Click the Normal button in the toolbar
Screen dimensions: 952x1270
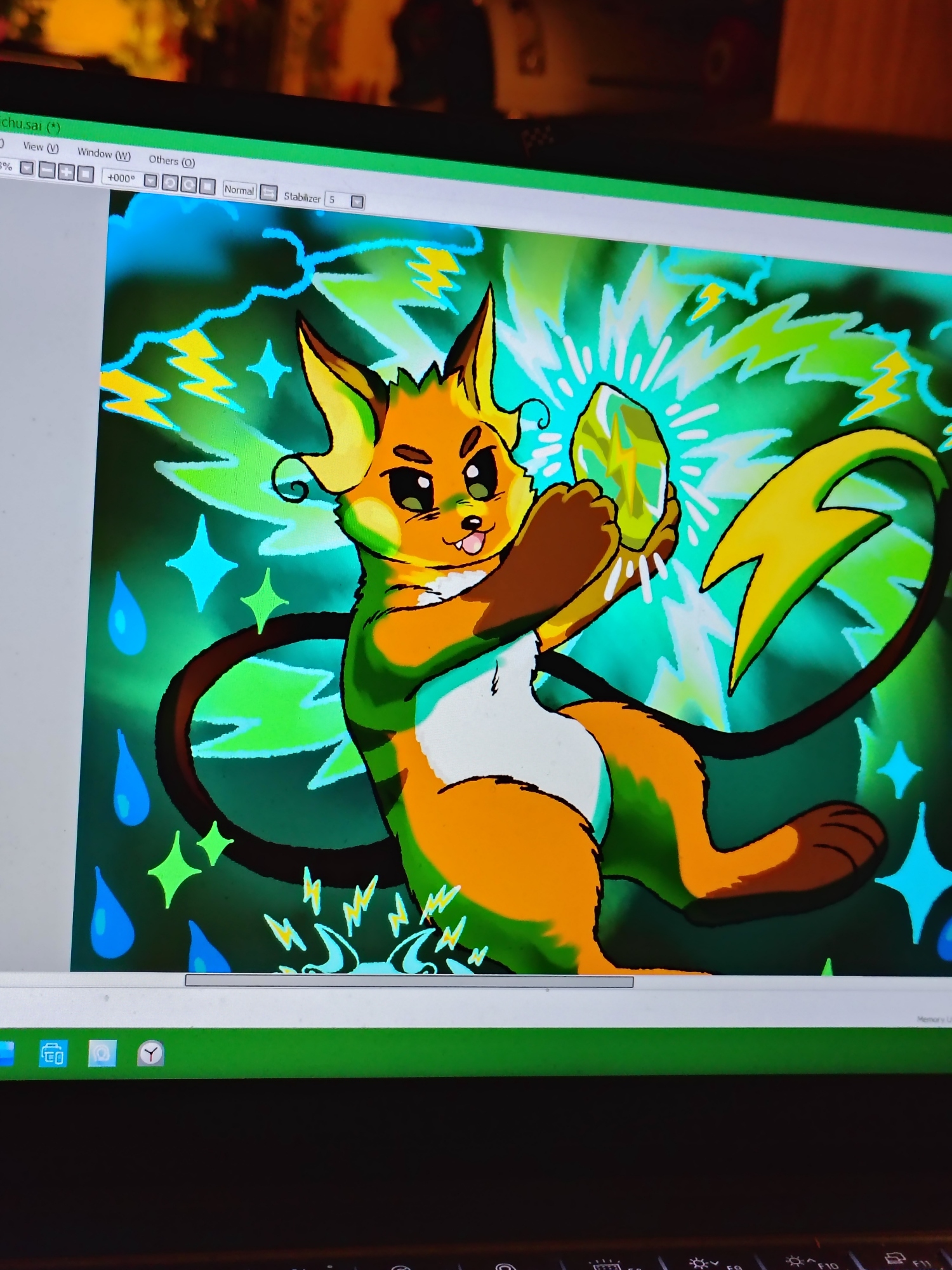[239, 190]
